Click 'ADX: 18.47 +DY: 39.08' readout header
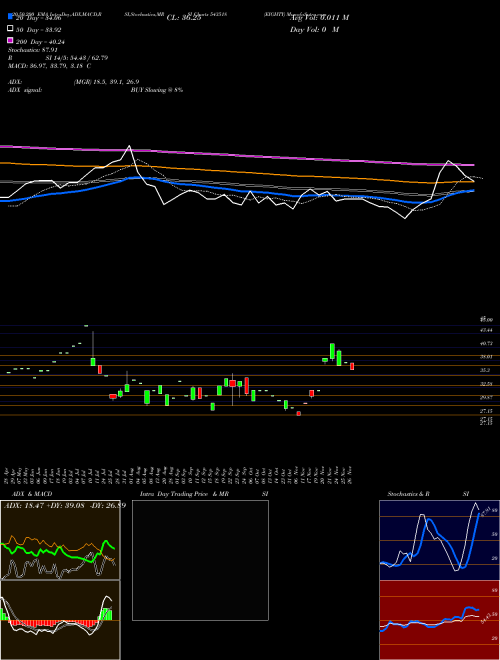500x660 pixels. pyautogui.click(x=45, y=505)
